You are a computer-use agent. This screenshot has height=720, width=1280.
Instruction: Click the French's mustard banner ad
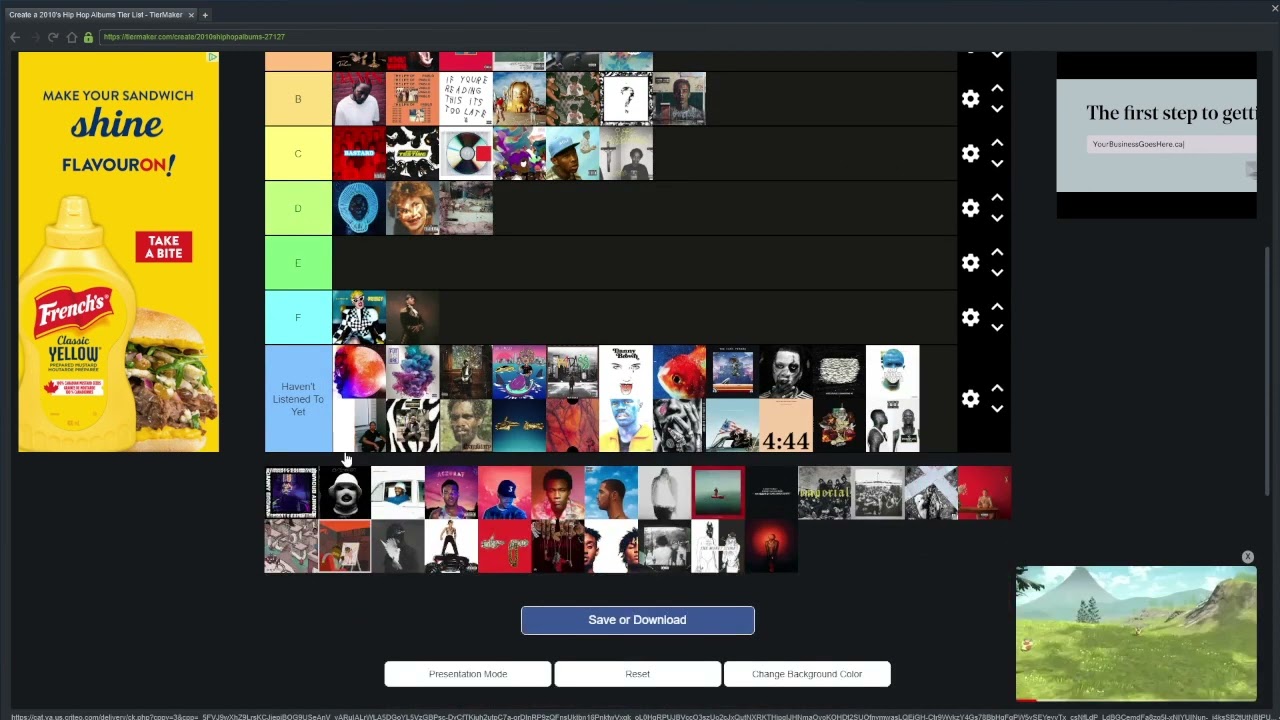point(118,252)
